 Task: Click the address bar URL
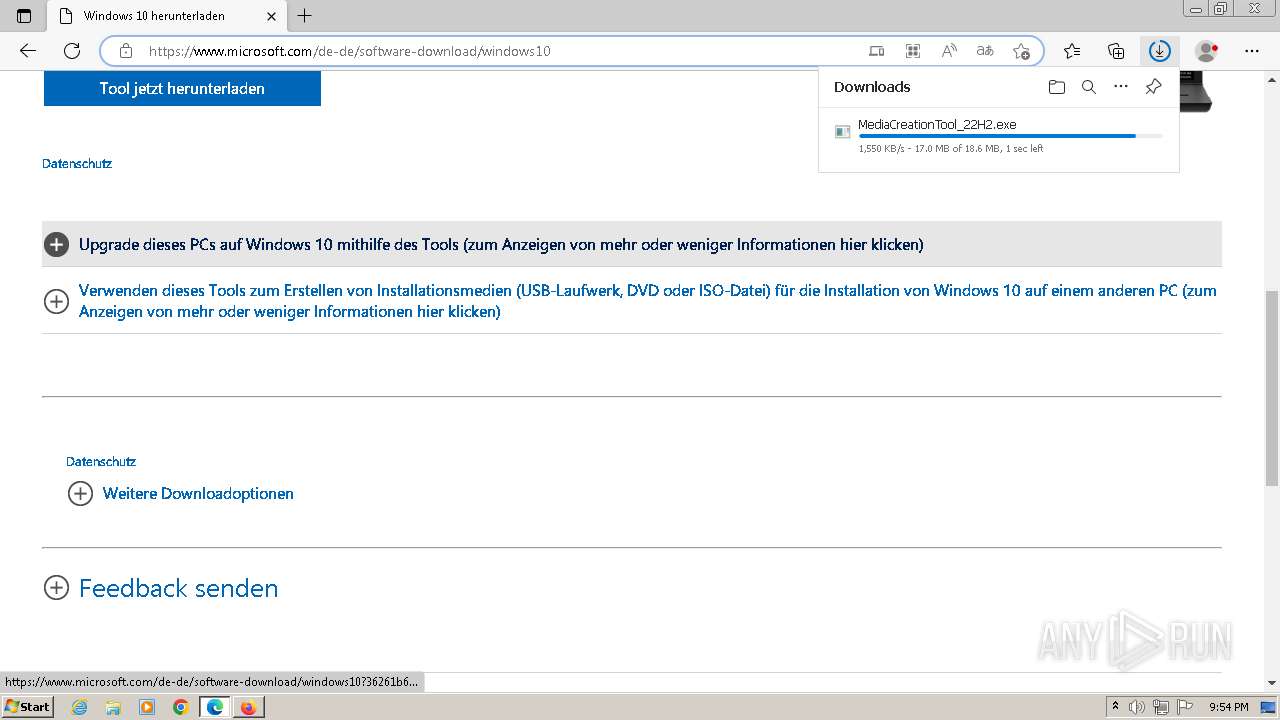point(350,51)
